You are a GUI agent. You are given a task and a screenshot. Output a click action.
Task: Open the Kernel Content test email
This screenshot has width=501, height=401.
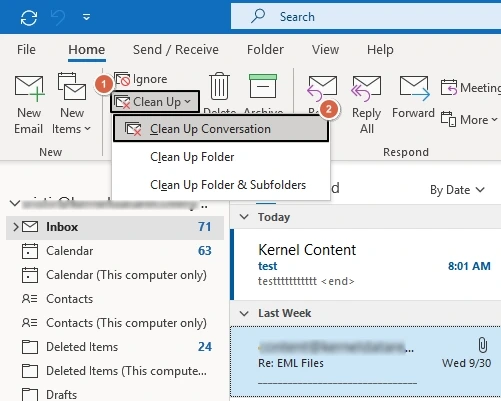[x=367, y=264]
